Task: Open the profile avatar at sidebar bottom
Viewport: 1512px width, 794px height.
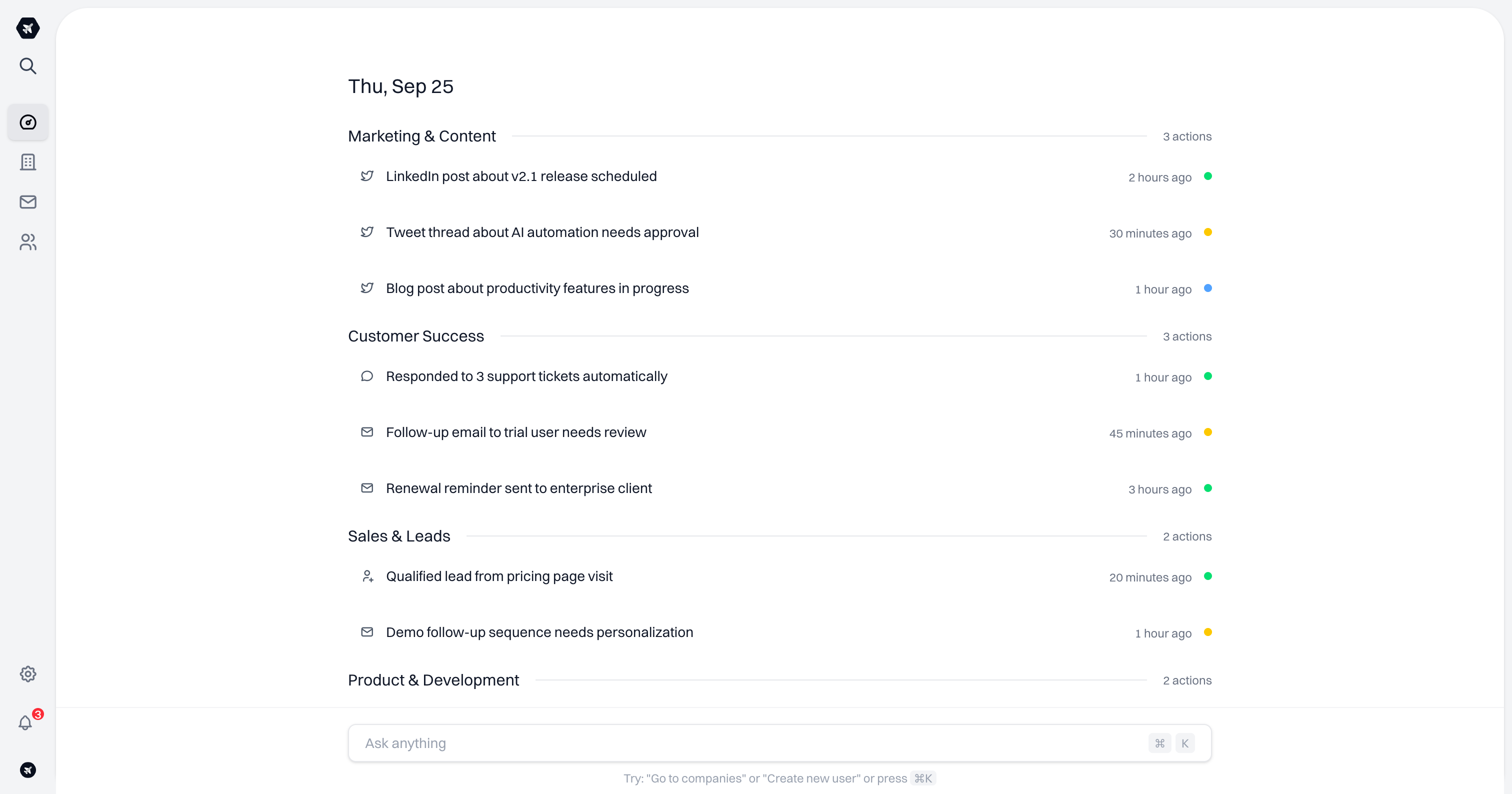Action: (27, 769)
